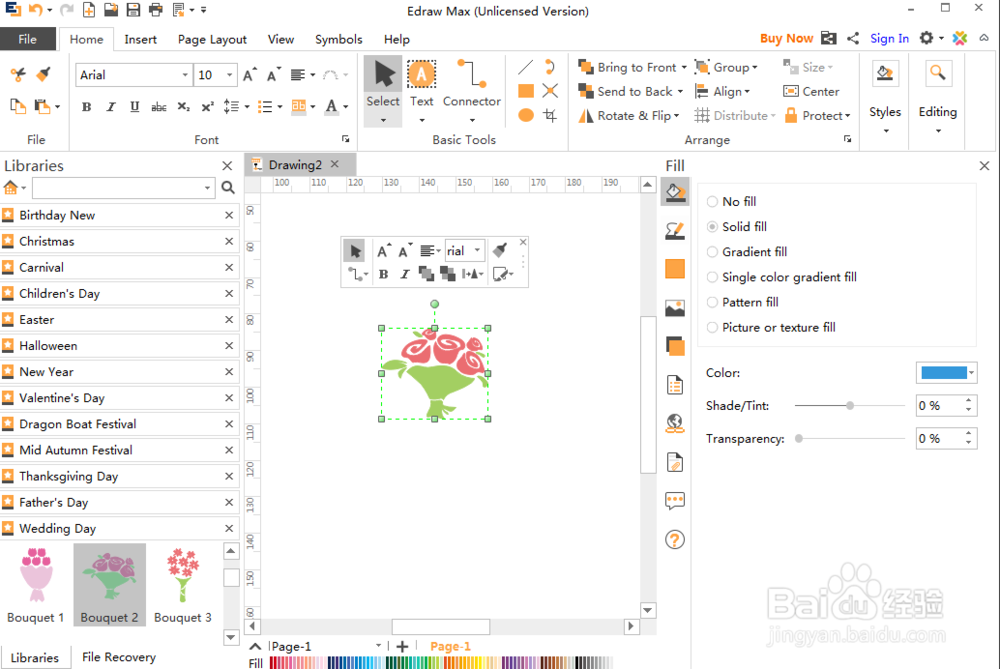Open the font size dropdown
This screenshot has height=669, width=1000.
pos(230,75)
